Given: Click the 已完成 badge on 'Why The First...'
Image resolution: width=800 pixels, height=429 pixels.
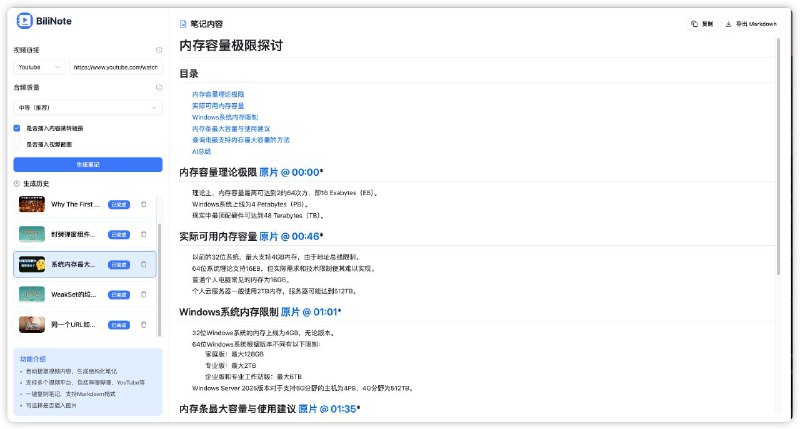Looking at the screenshot, I should pos(119,205).
